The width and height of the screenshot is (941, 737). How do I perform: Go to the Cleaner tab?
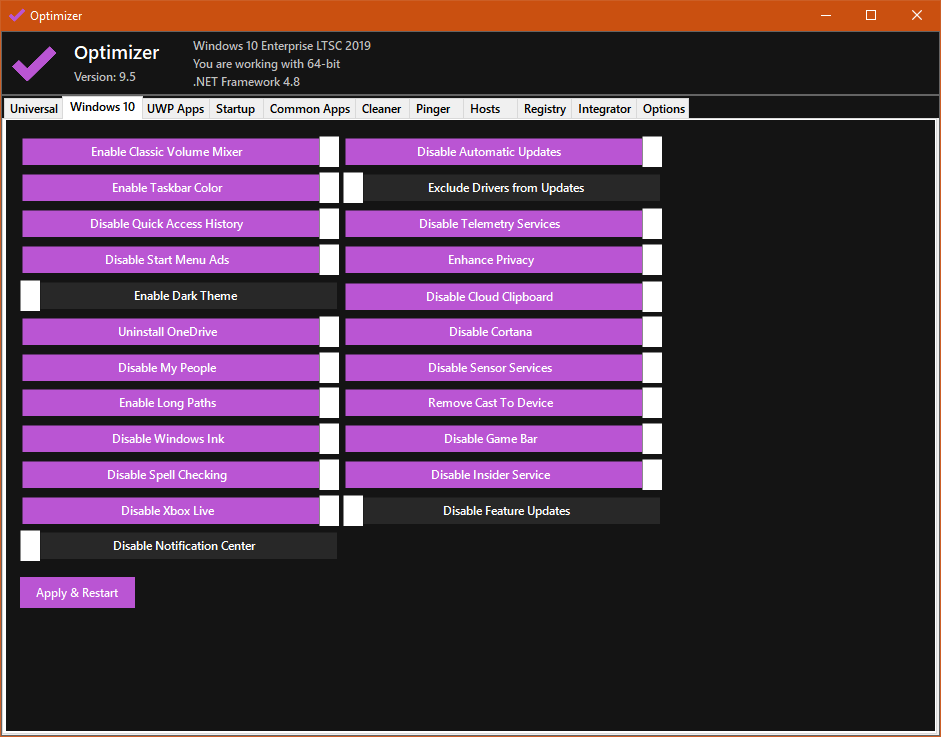tap(381, 109)
